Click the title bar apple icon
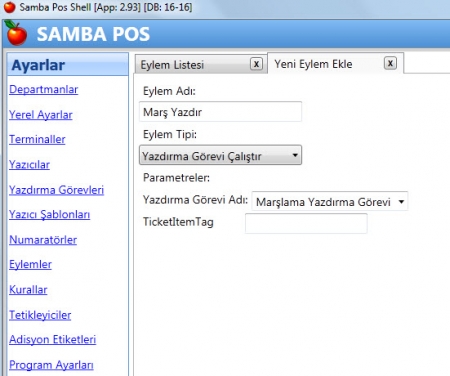Screen dimensions: 450x376 [x=9, y=7]
